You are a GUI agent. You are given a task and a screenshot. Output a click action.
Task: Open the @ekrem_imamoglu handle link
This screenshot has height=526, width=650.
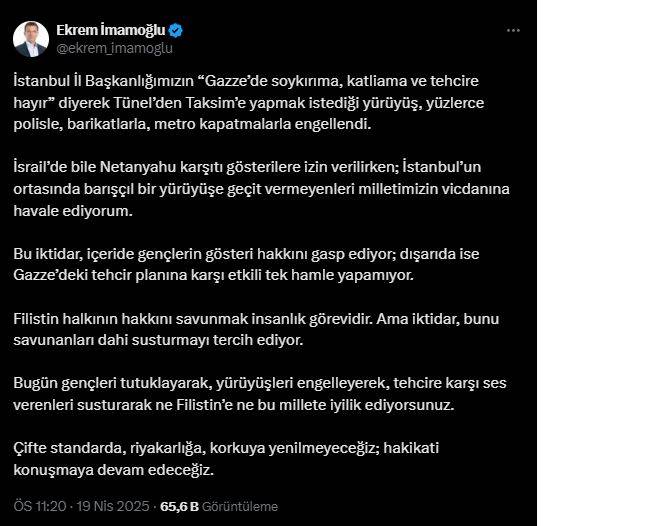(x=100, y=47)
